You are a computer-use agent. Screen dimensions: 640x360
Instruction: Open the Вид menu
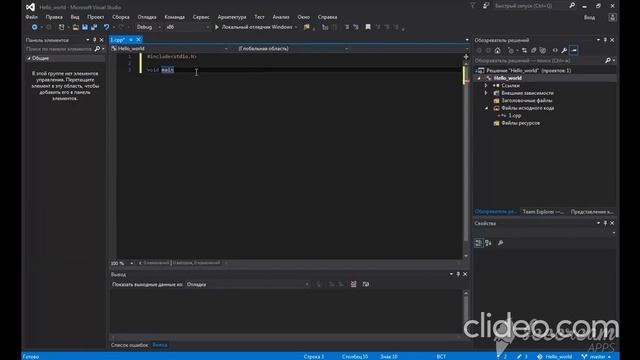click(x=75, y=17)
